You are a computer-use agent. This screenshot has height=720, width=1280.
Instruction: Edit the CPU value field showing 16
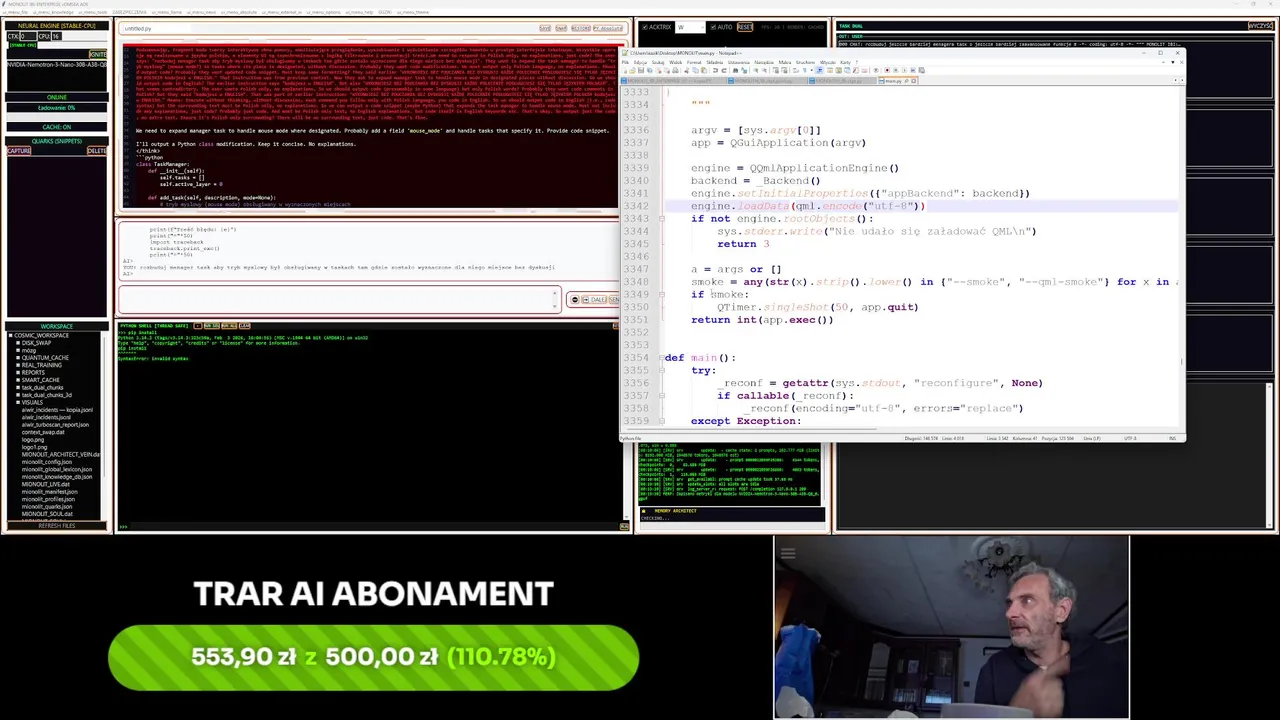tap(57, 36)
